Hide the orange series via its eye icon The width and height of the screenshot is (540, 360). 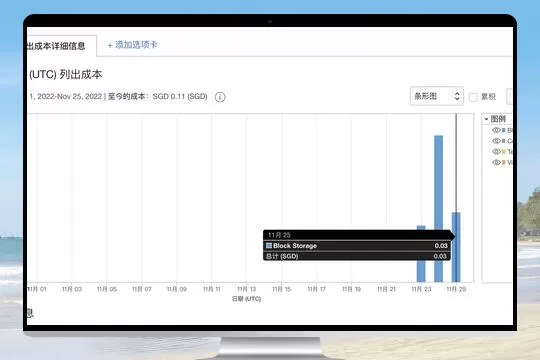496,162
